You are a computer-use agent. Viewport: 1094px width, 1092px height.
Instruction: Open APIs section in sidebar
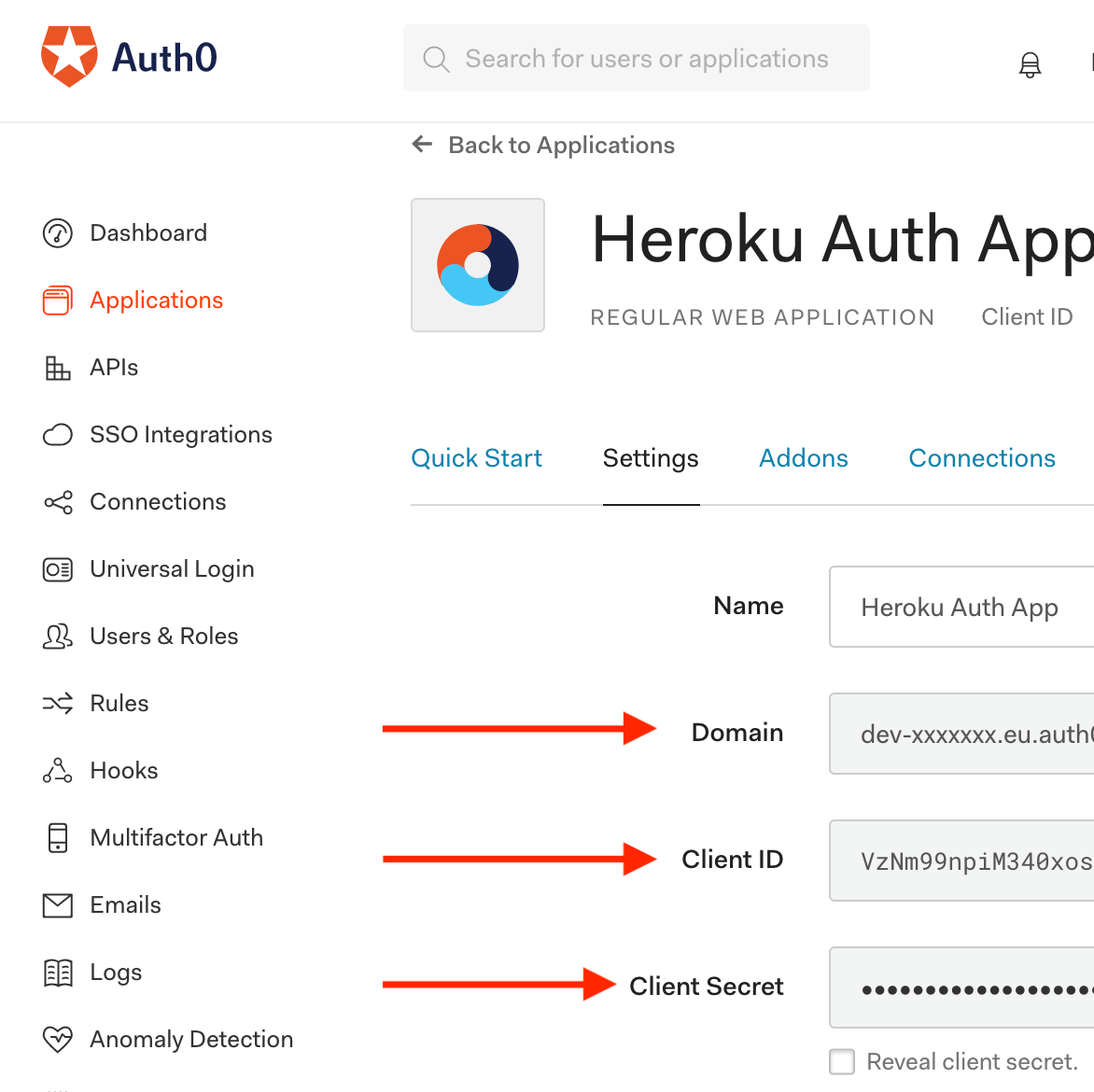click(x=115, y=368)
